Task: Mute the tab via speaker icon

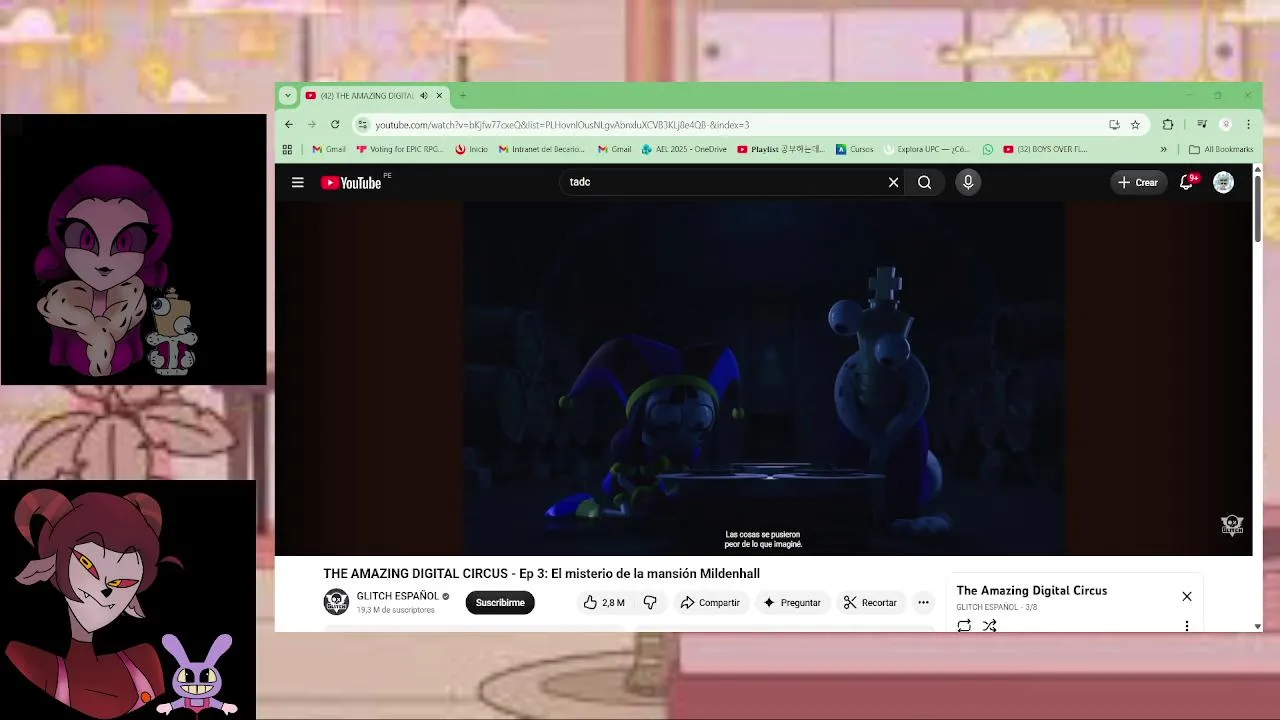Action: point(423,95)
